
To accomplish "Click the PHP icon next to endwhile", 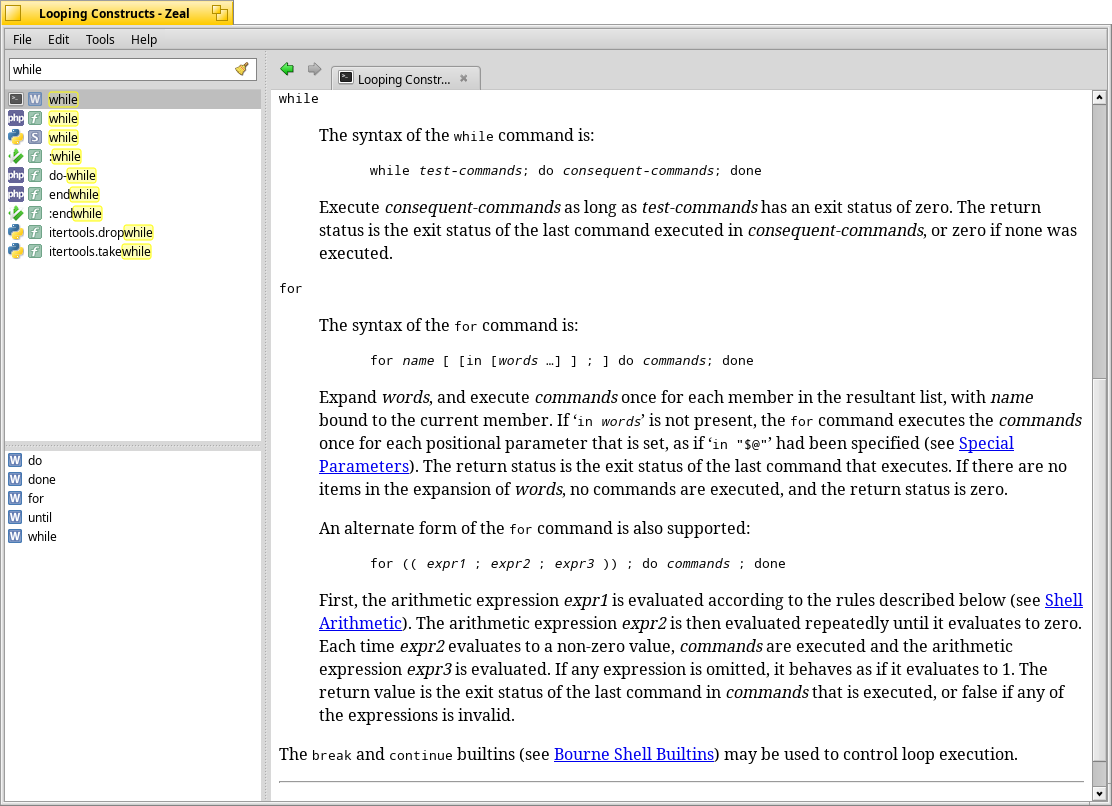I will click(x=16, y=194).
